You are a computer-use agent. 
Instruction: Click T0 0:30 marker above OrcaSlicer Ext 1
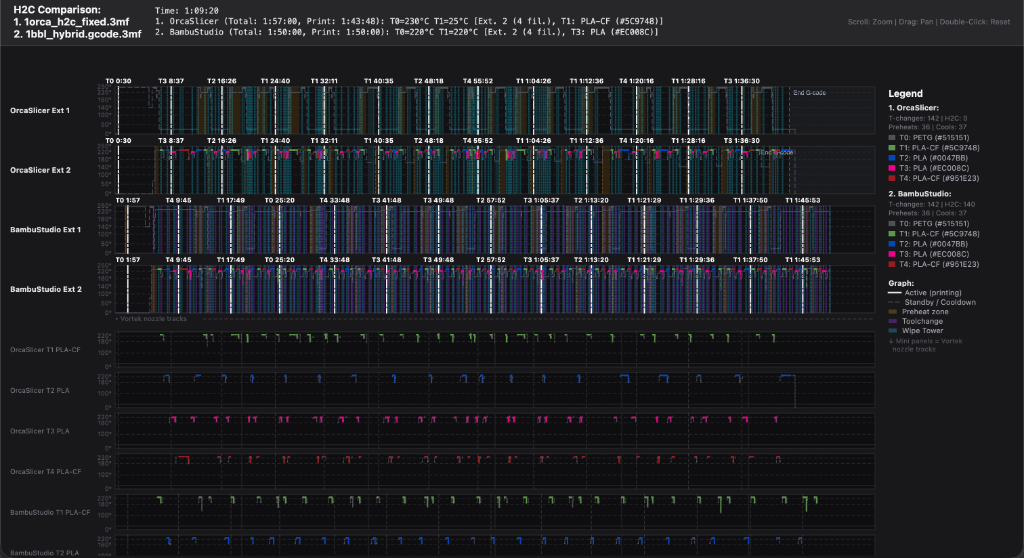tap(118, 81)
